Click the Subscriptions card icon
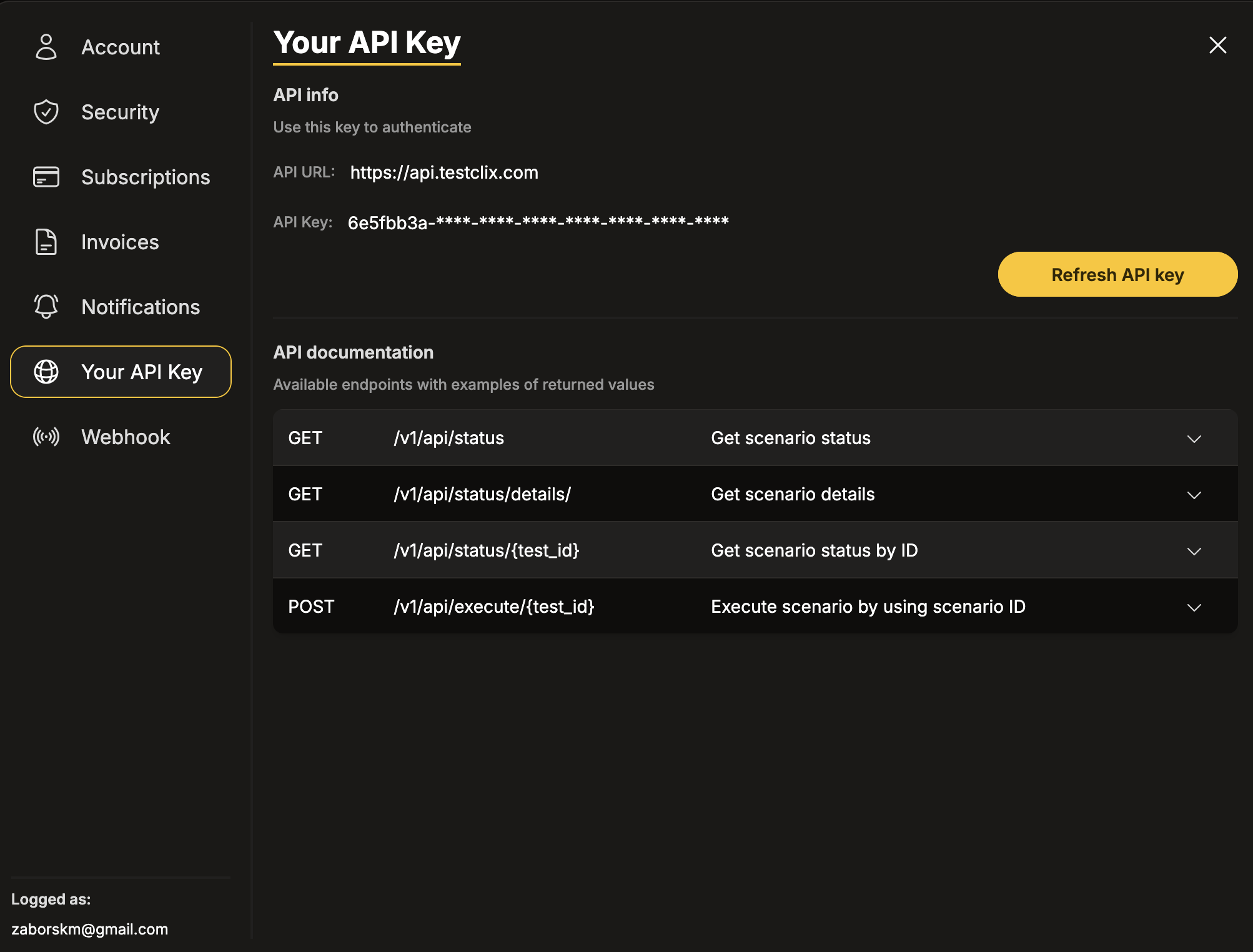This screenshot has height=952, width=1253. 46,177
